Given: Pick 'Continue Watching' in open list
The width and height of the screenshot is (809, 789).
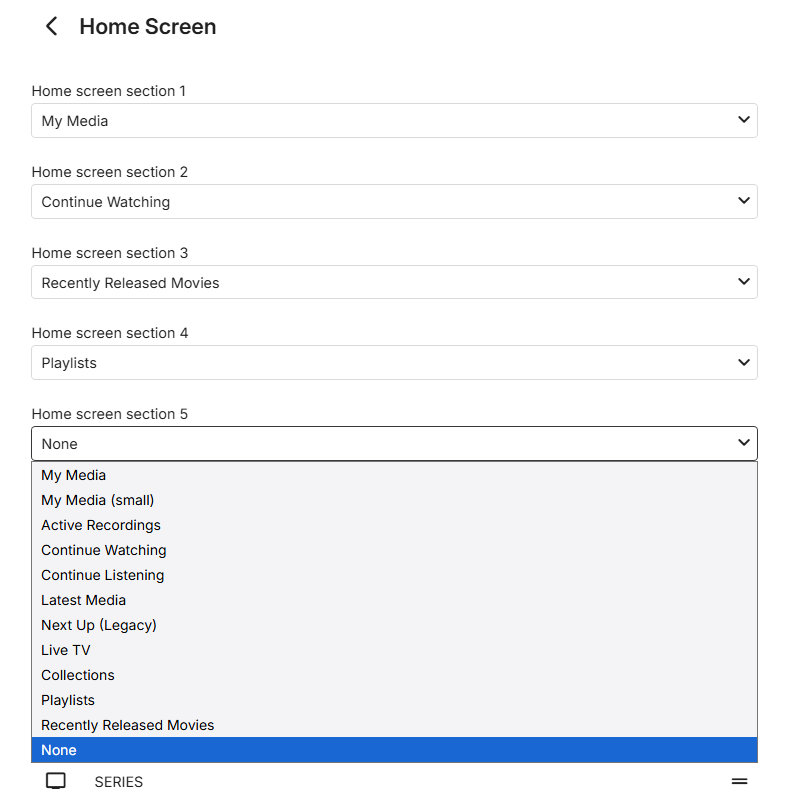Looking at the screenshot, I should (x=104, y=550).
